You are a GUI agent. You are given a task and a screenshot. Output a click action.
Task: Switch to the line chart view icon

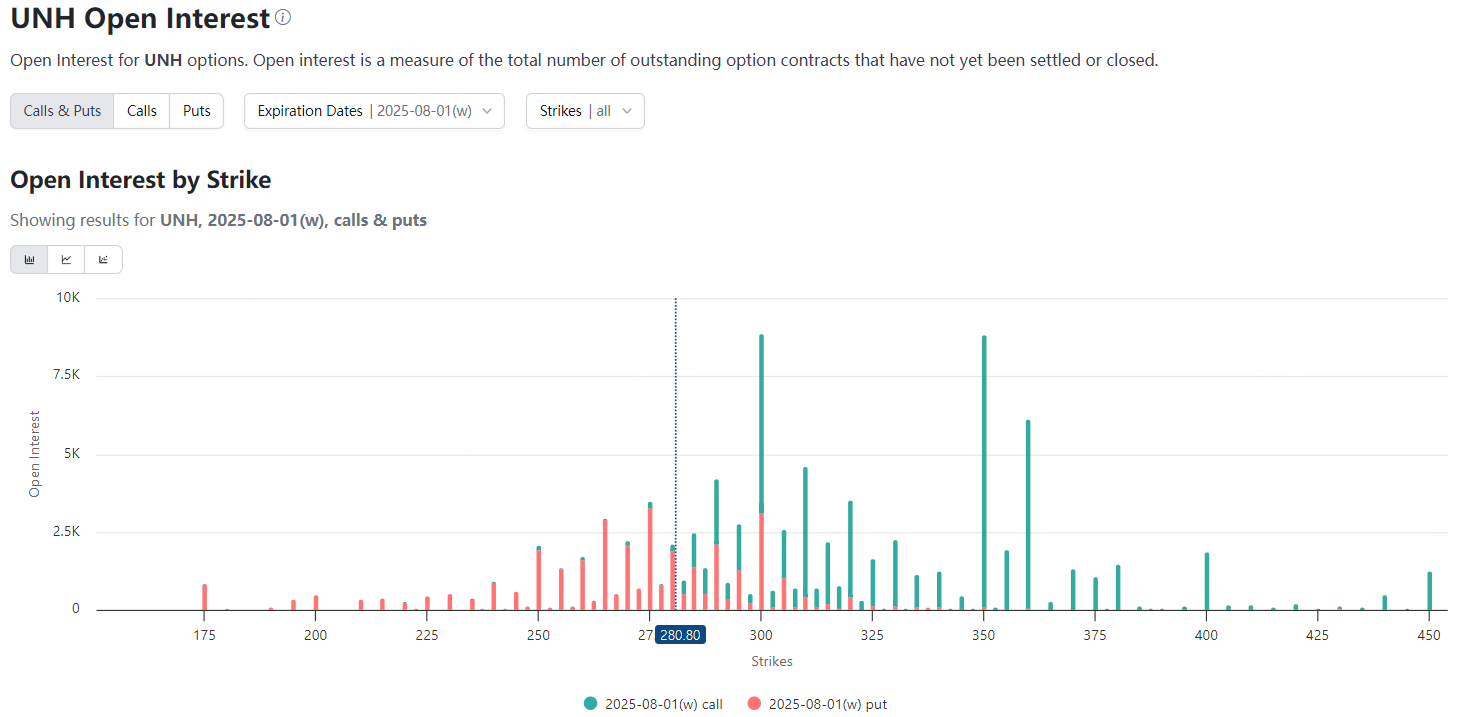coord(66,259)
